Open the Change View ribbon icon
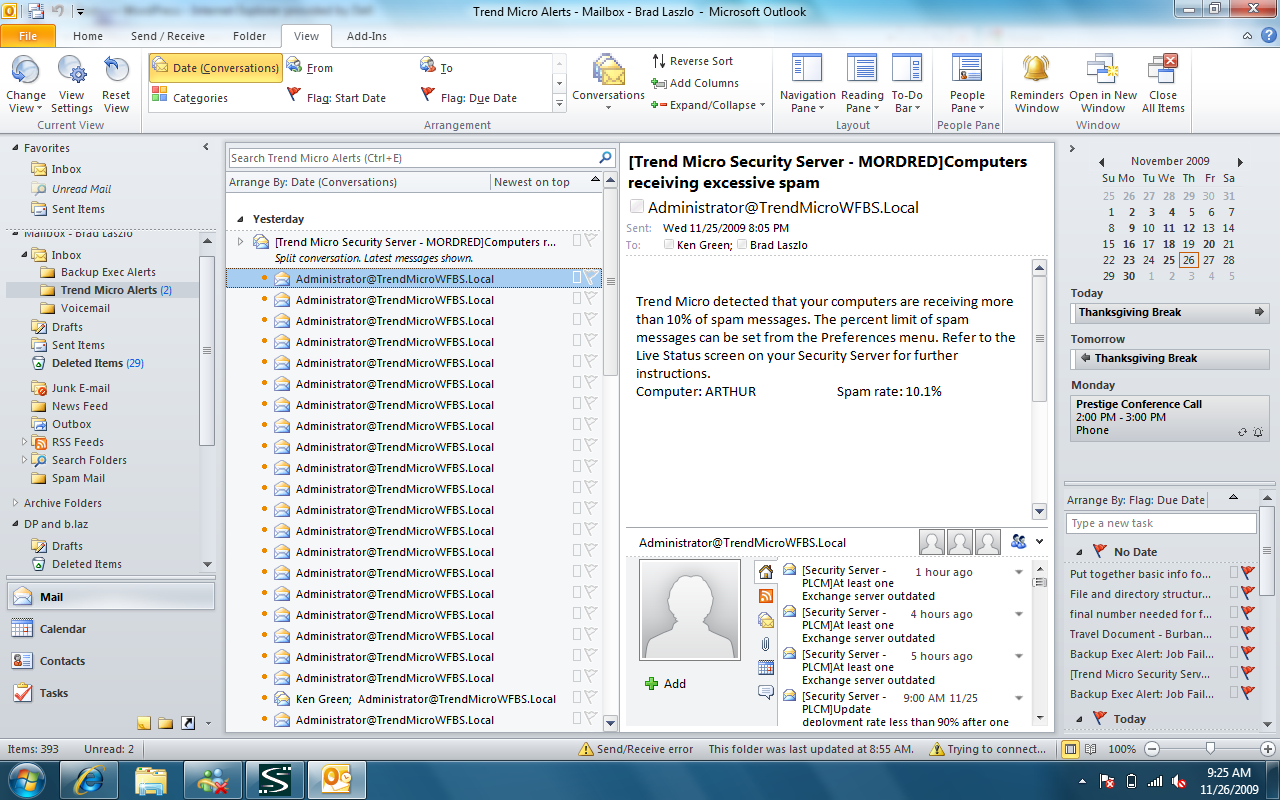Viewport: 1280px width, 800px height. [26, 72]
